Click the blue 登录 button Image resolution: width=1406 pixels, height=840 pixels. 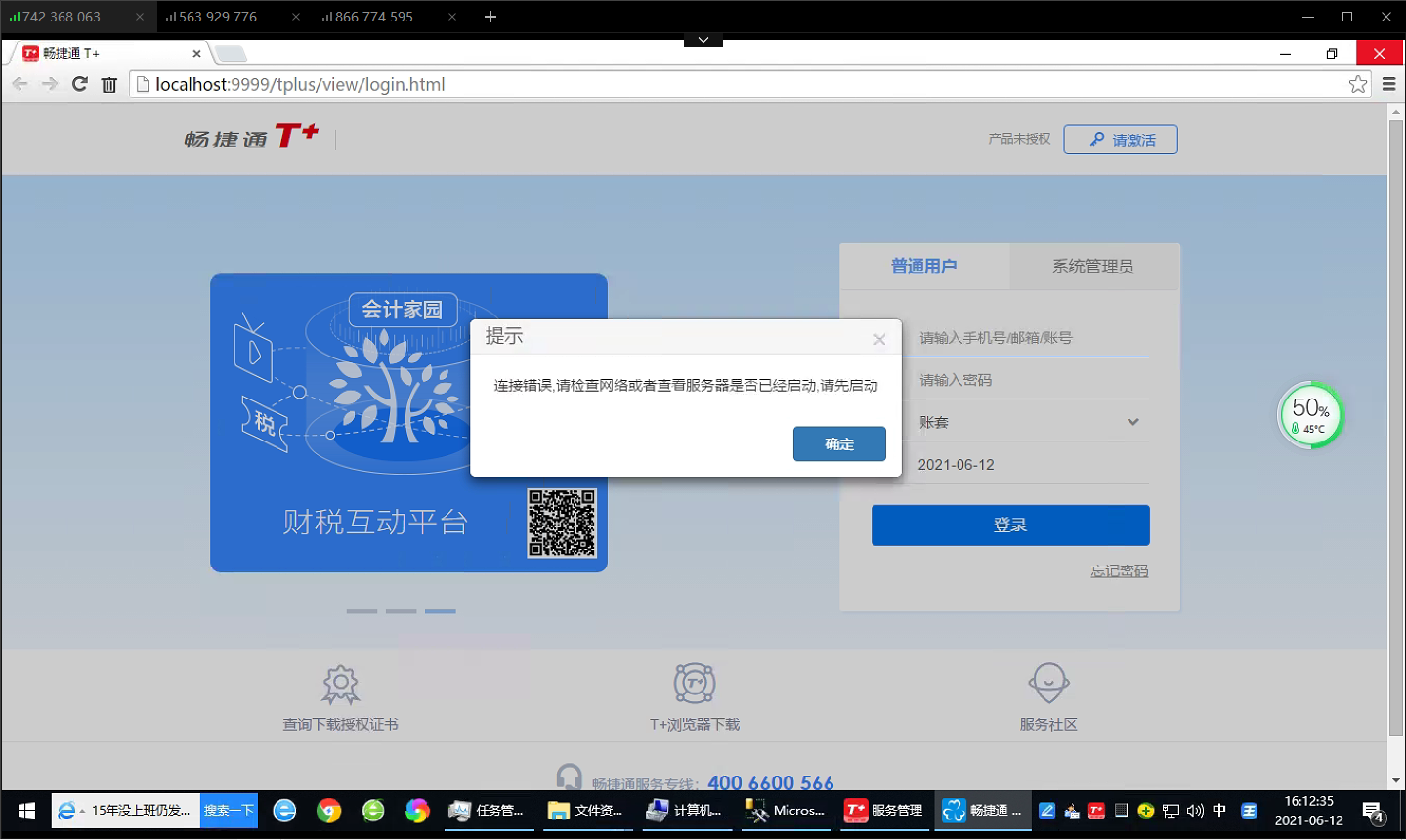[1010, 525]
